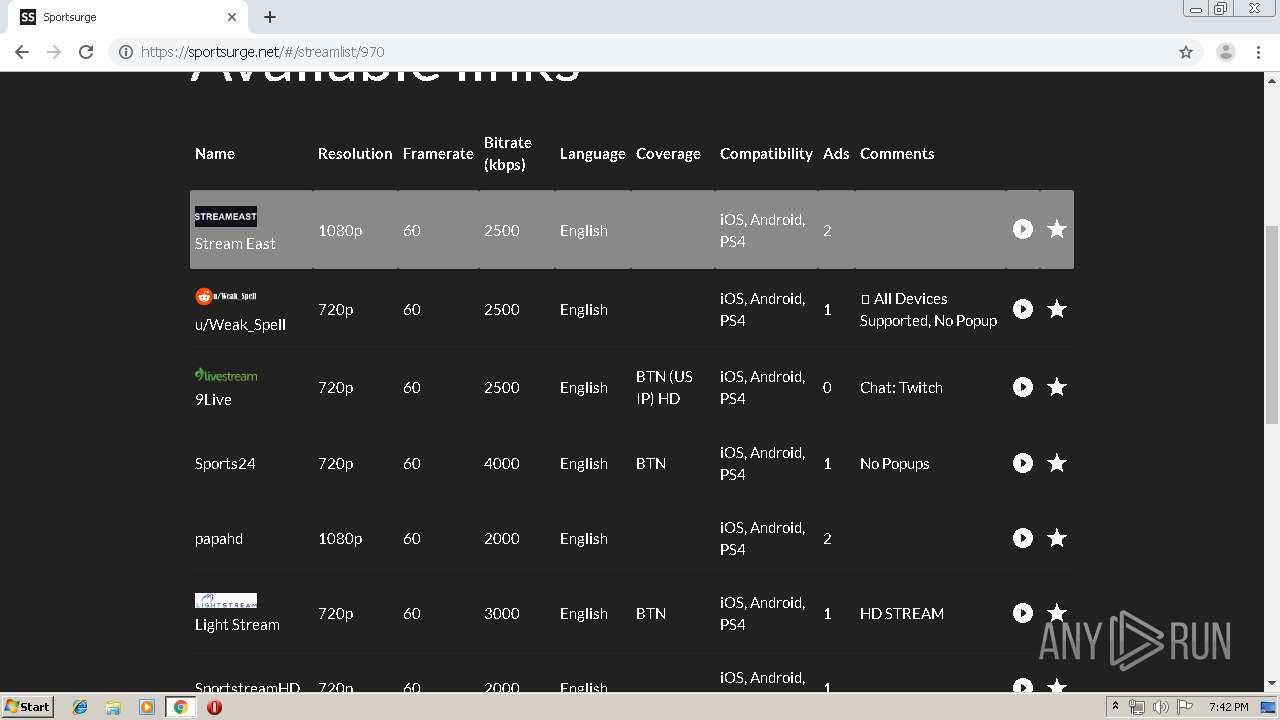Play the Sports24 stream

pyautogui.click(x=1022, y=463)
